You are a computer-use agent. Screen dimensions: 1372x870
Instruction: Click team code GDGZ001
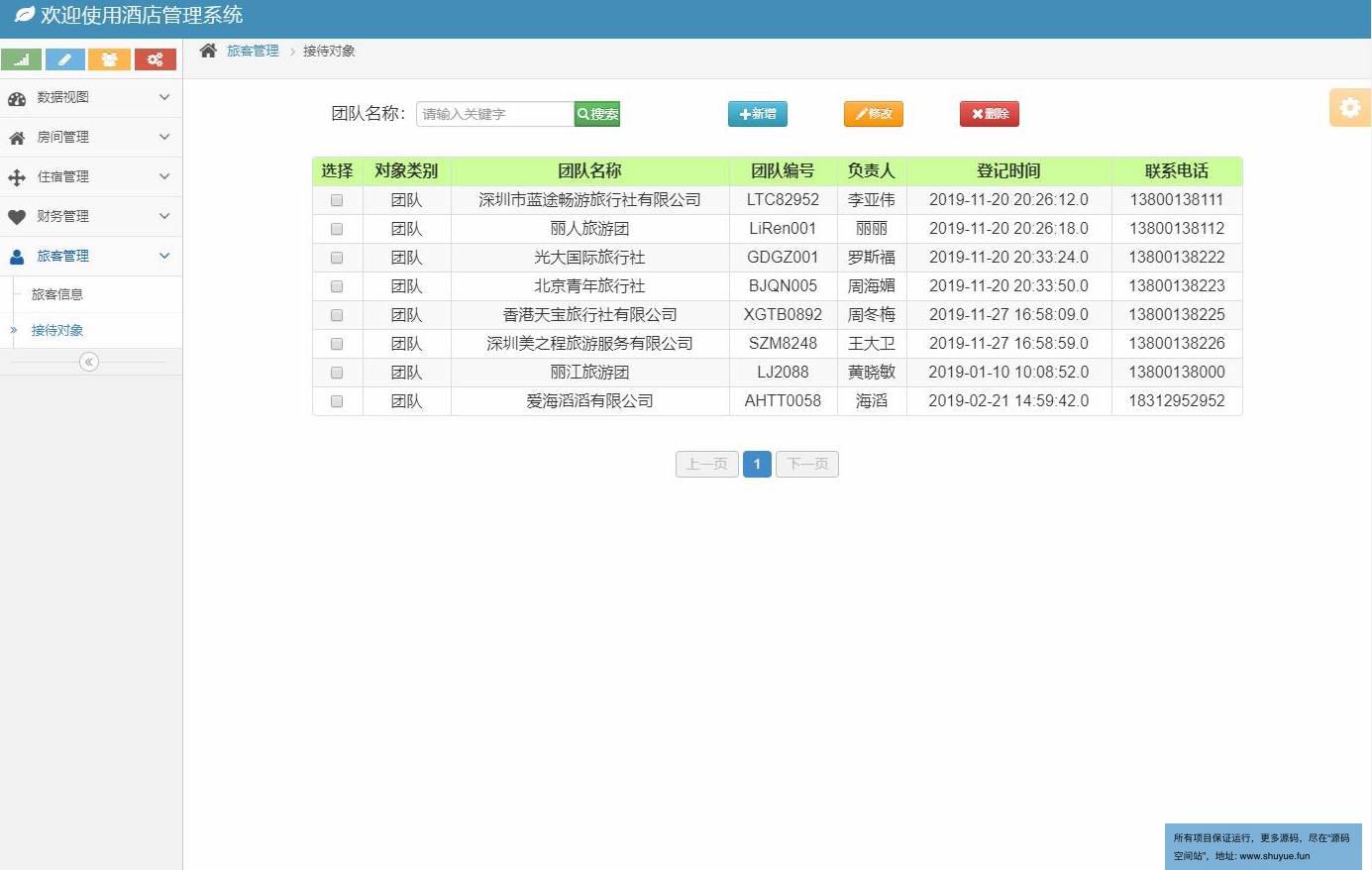(783, 258)
